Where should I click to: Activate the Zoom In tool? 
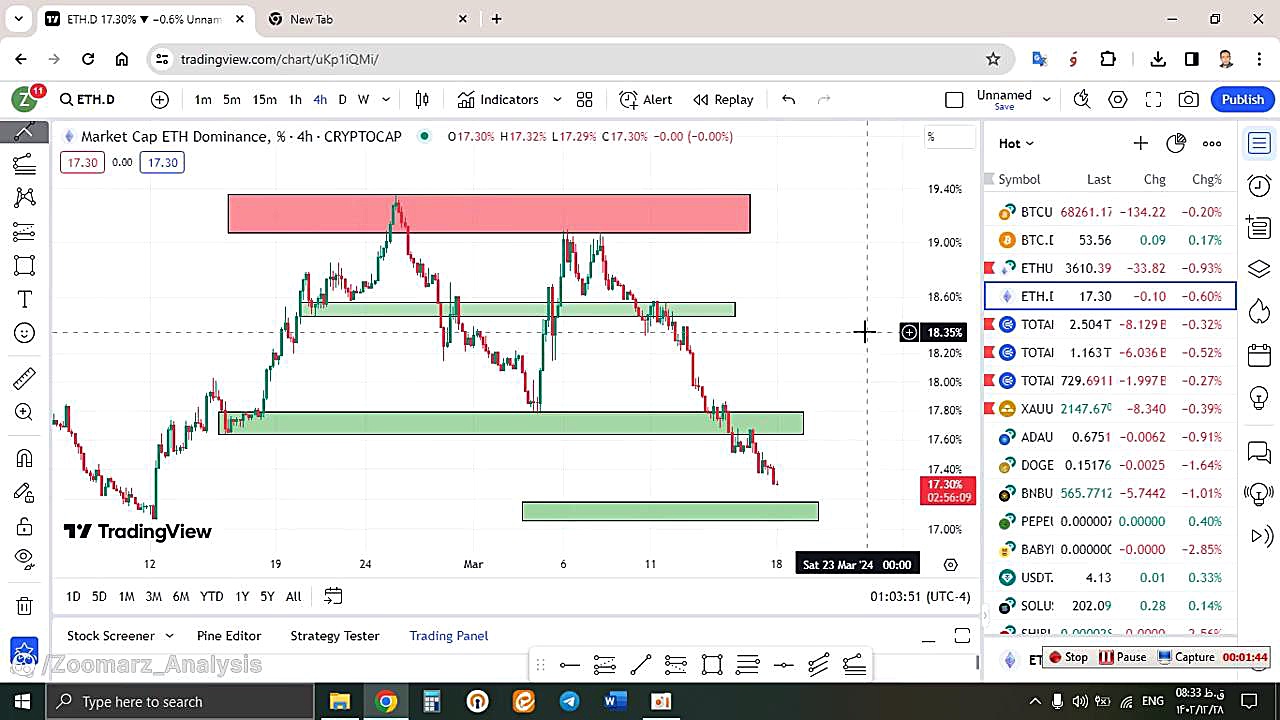[24, 413]
